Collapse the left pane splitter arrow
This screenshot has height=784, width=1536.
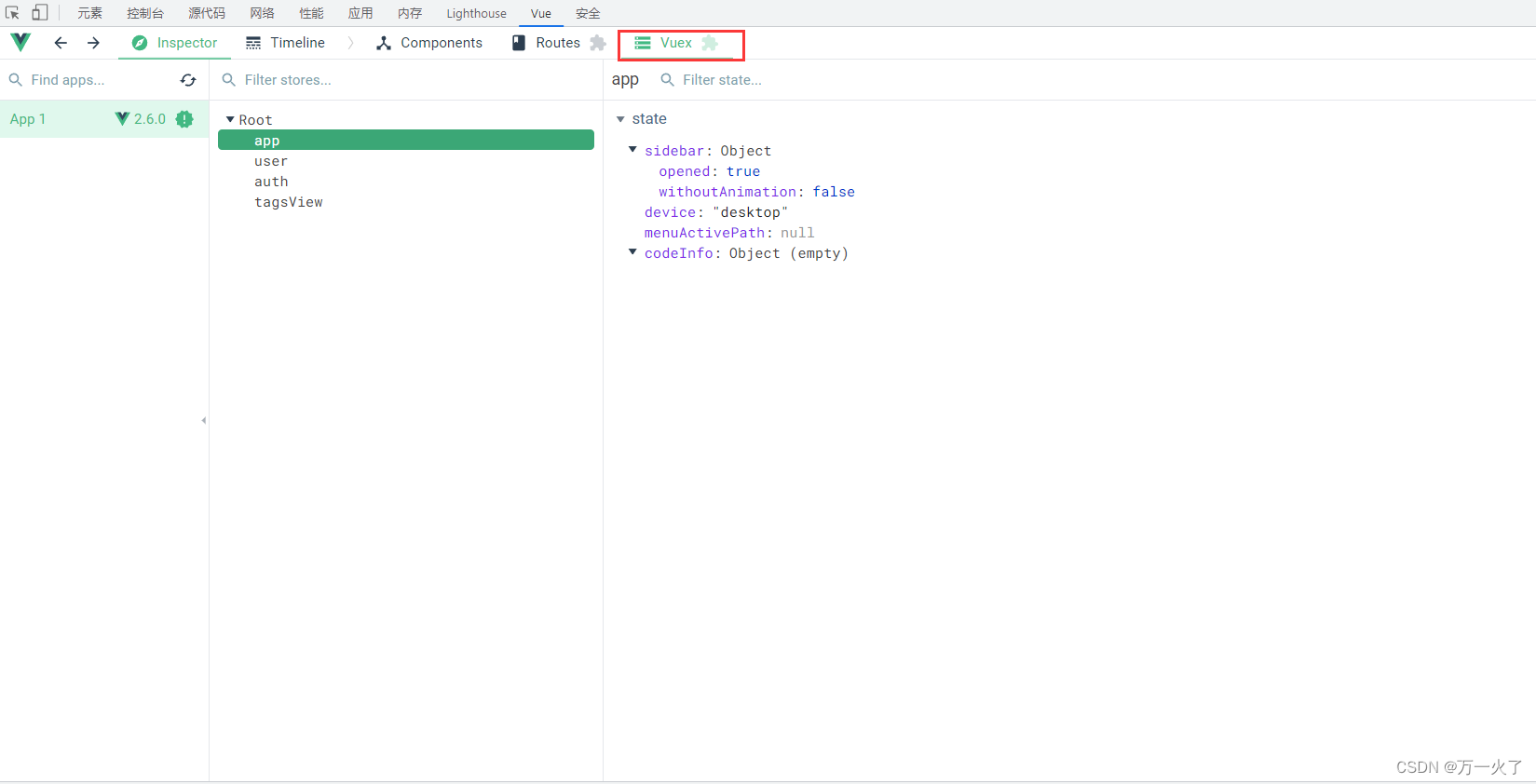click(x=204, y=421)
